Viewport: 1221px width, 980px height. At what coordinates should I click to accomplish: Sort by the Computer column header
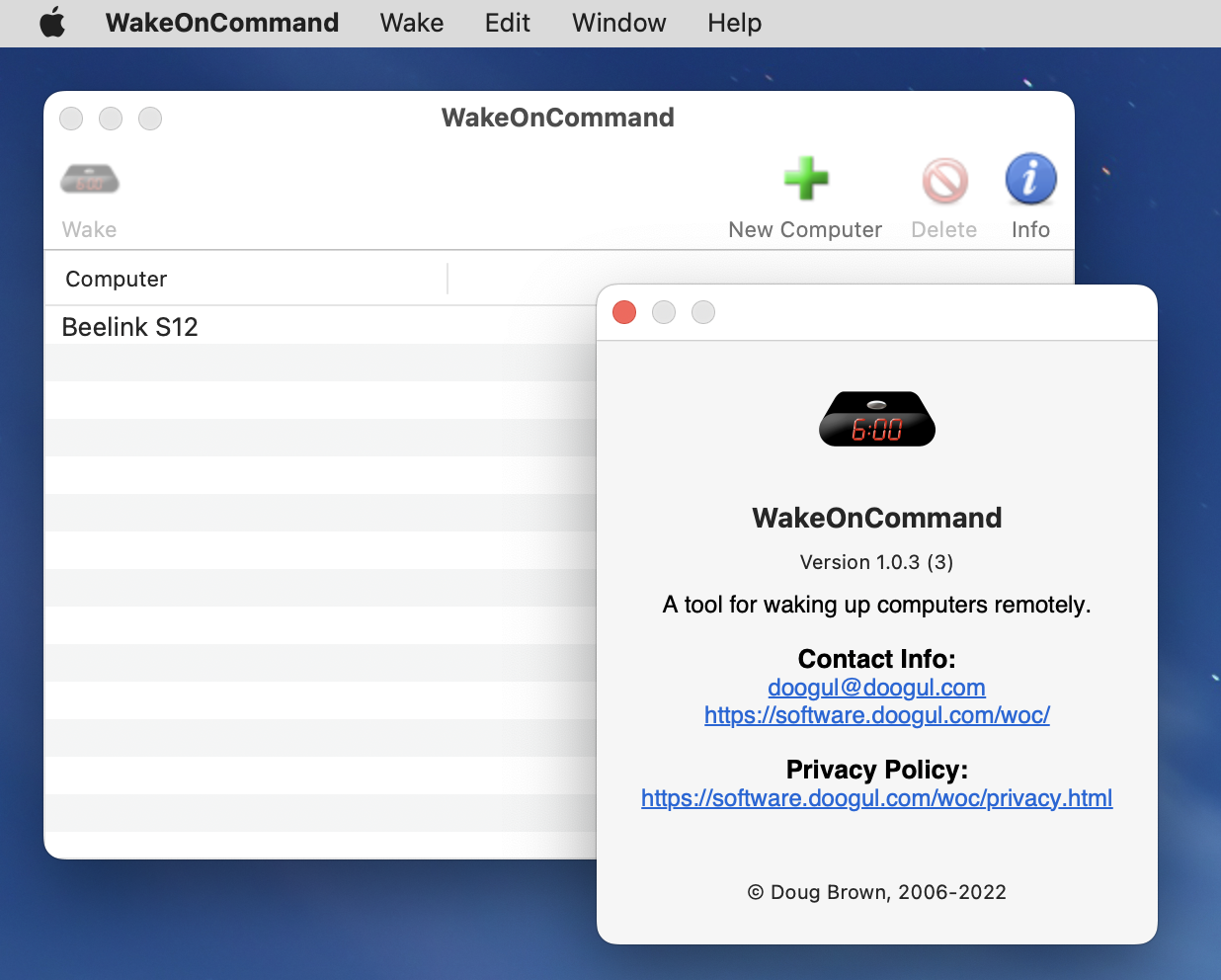247,280
